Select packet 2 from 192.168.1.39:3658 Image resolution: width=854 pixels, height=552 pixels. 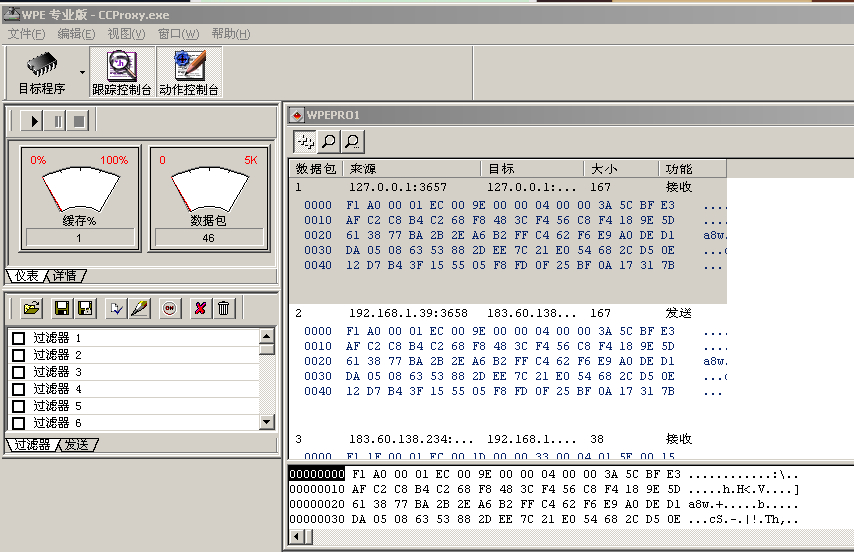508,313
